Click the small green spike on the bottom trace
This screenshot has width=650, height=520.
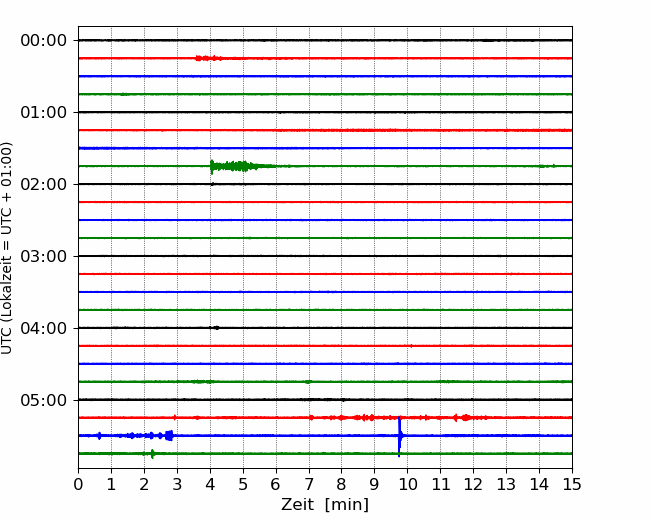point(153,454)
